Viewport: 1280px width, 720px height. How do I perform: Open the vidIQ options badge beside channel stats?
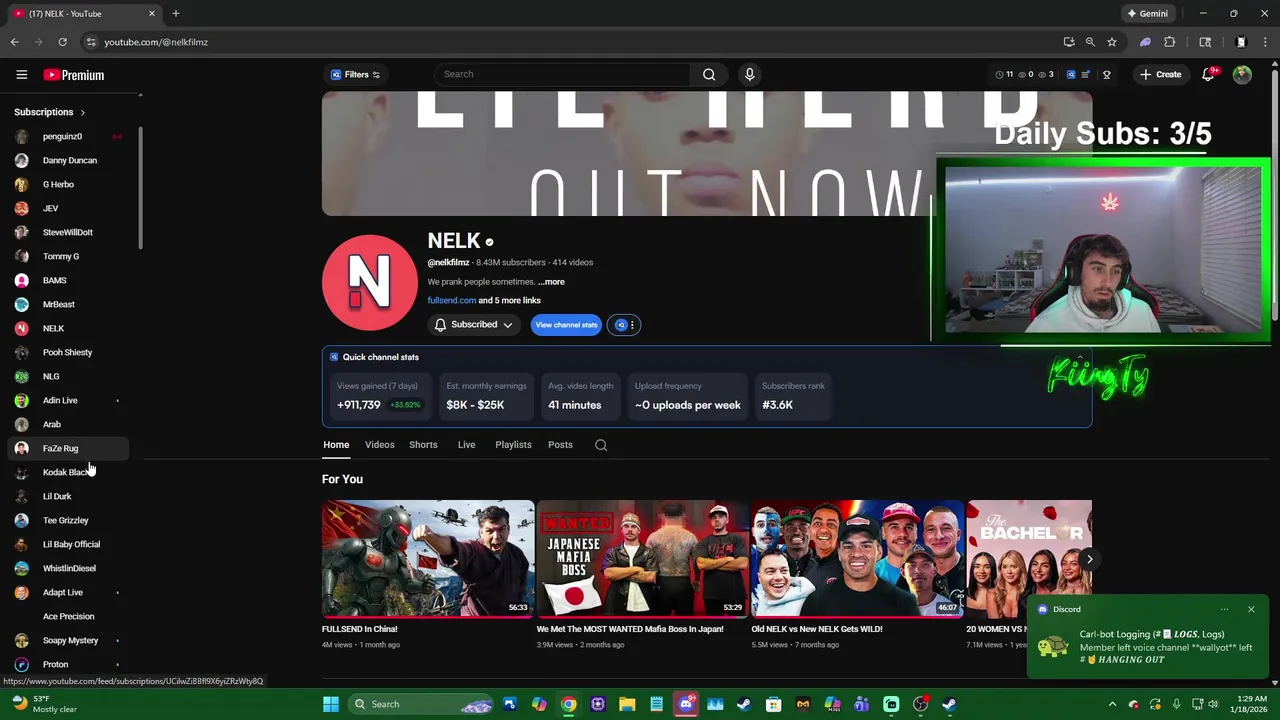coord(624,325)
